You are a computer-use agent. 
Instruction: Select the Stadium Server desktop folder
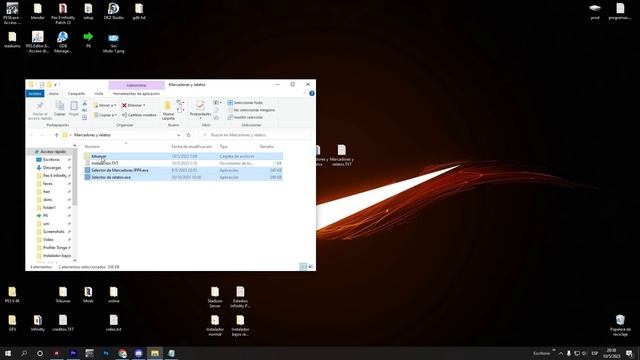(x=215, y=297)
